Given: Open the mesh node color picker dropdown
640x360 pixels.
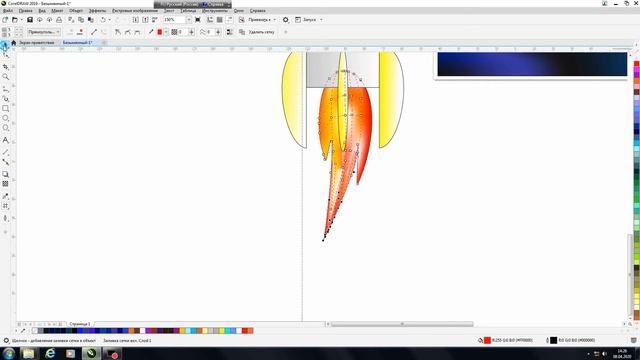Looking at the screenshot, I should pyautogui.click(x=166, y=32).
